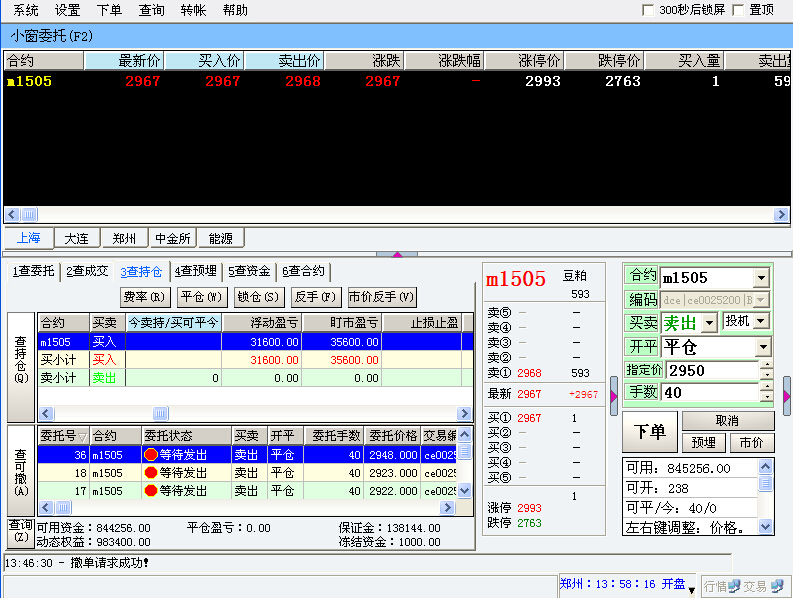Click the 市价反手 (V) button

click(381, 297)
